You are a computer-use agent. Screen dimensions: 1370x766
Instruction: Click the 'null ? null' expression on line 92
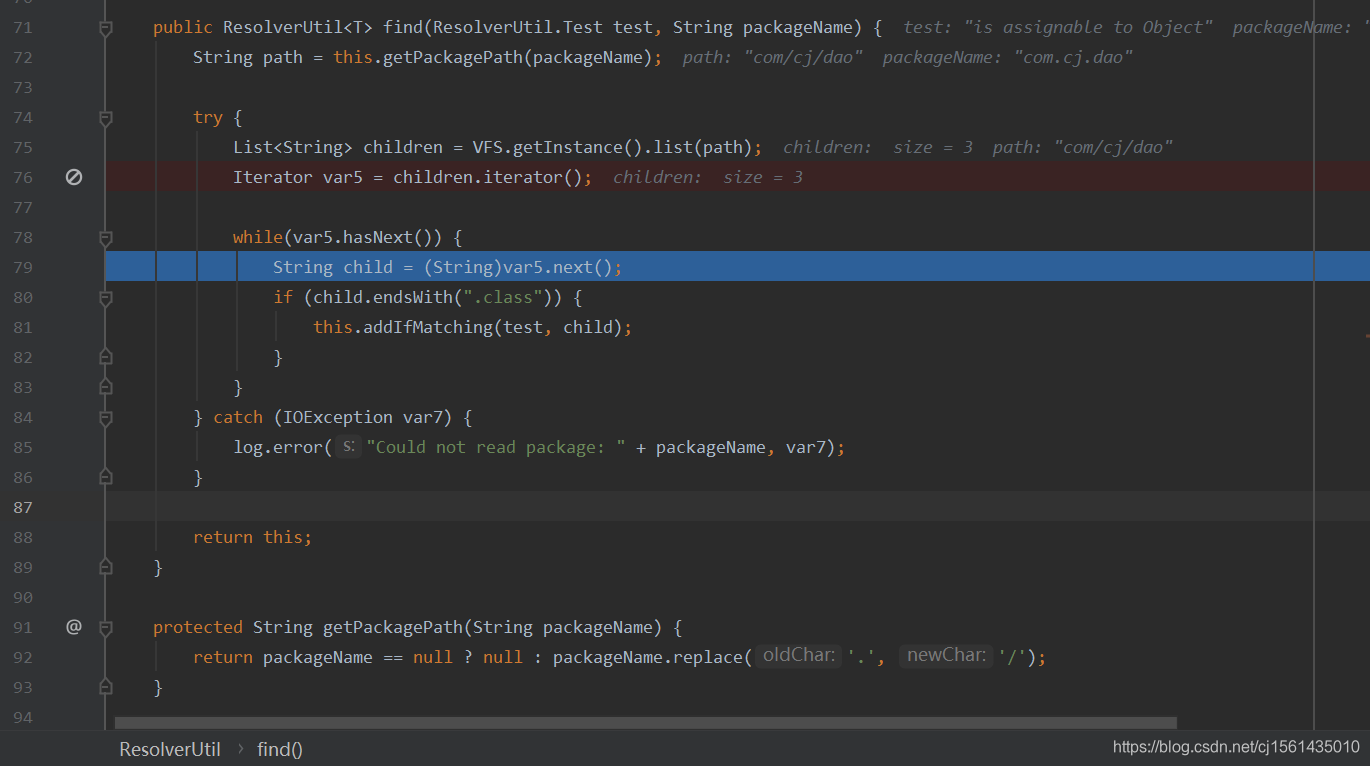coord(468,657)
